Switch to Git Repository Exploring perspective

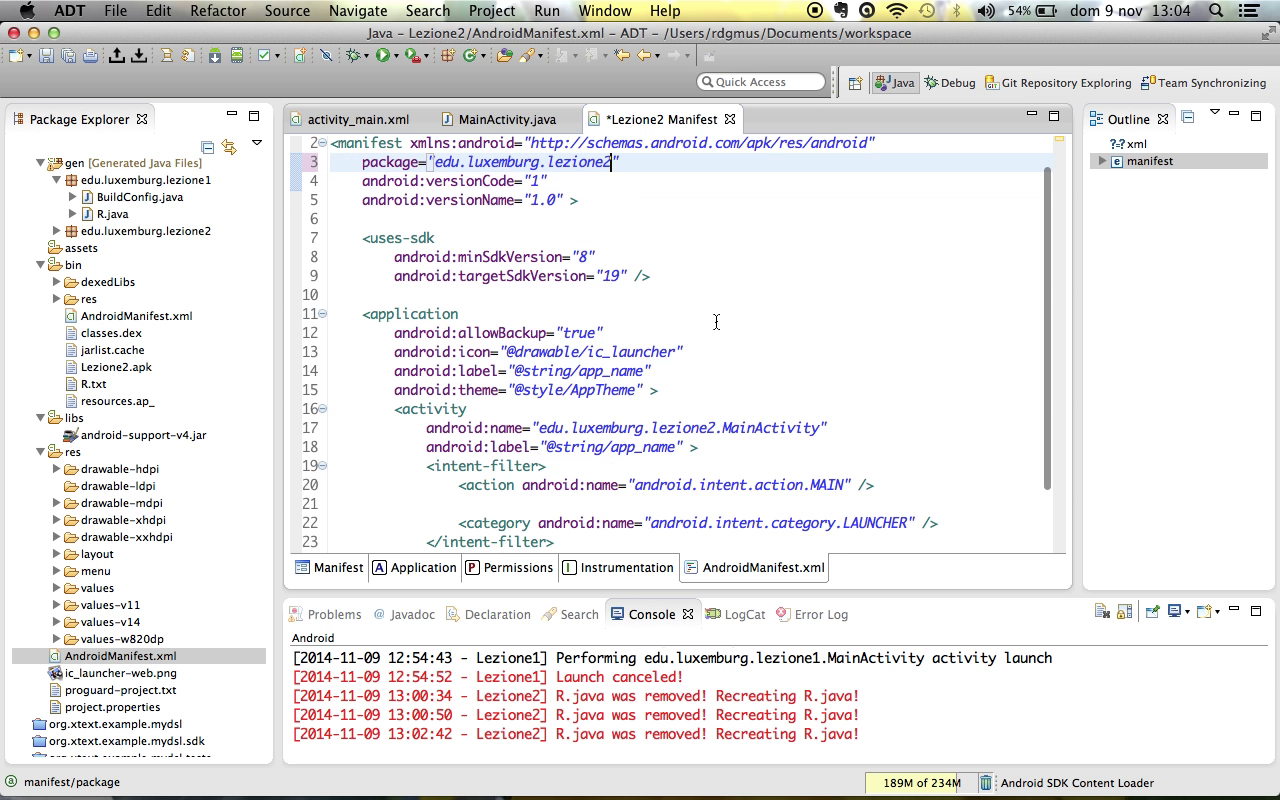tap(1059, 83)
